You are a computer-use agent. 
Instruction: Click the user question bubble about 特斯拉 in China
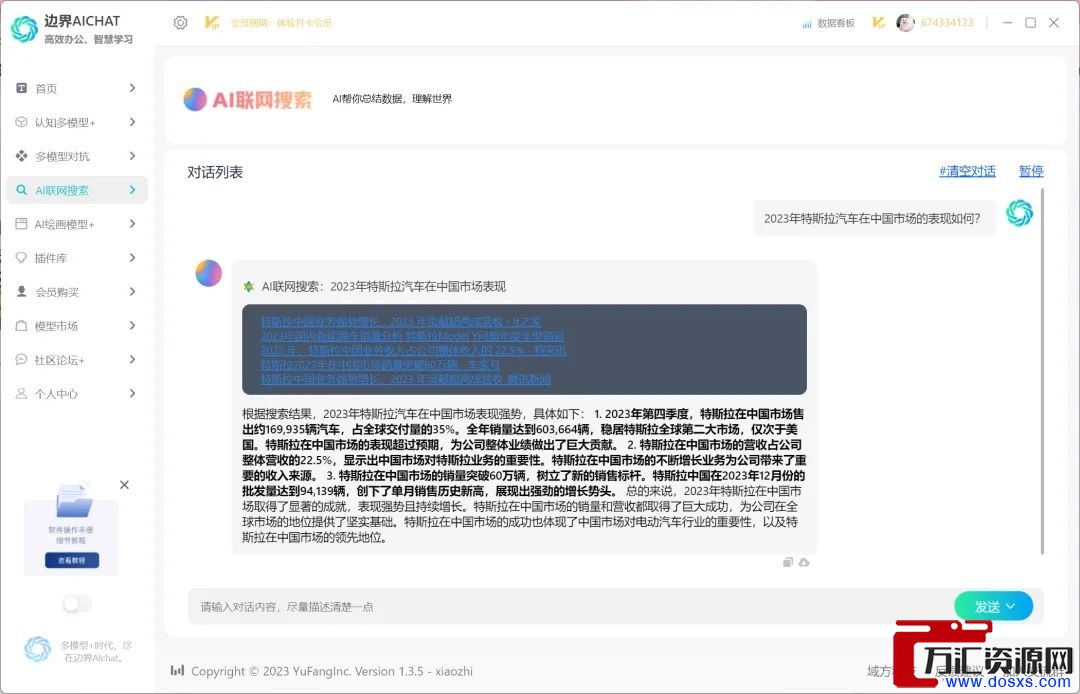tap(874, 218)
